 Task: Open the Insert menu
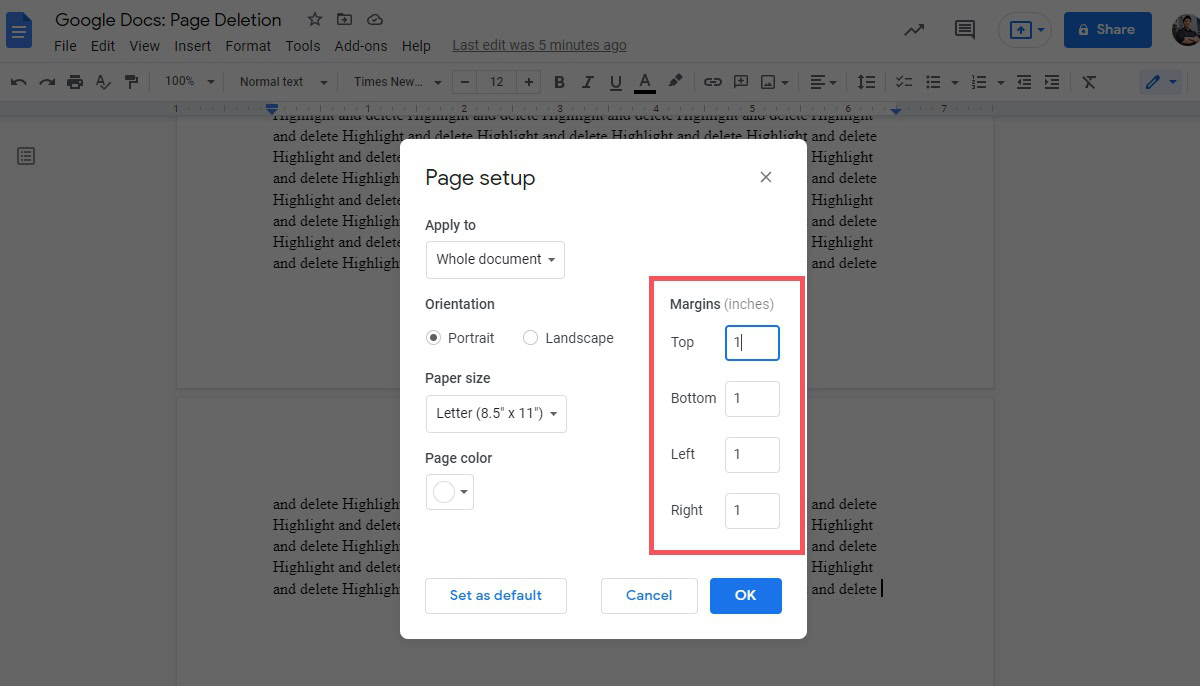coord(192,46)
